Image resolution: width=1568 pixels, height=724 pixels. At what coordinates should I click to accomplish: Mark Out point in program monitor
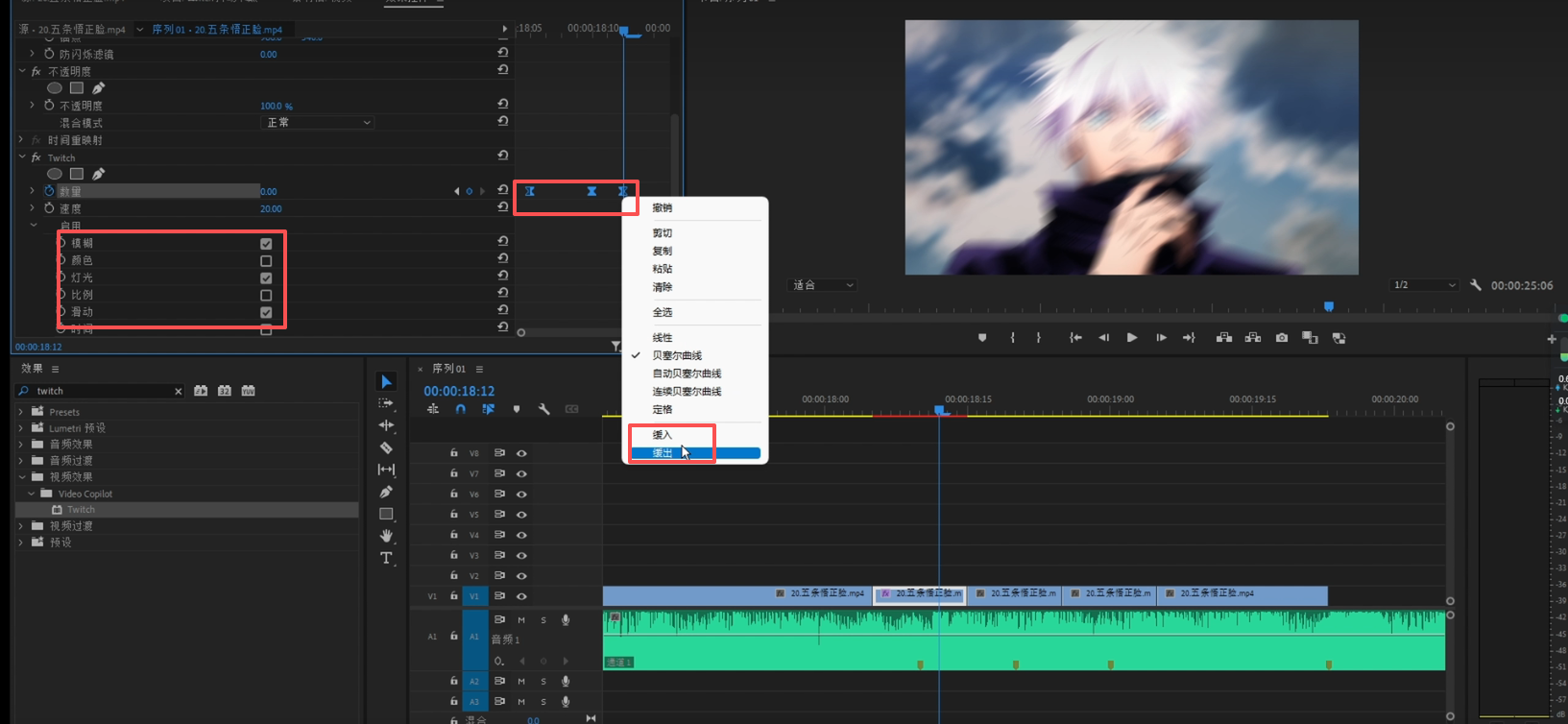point(1039,338)
